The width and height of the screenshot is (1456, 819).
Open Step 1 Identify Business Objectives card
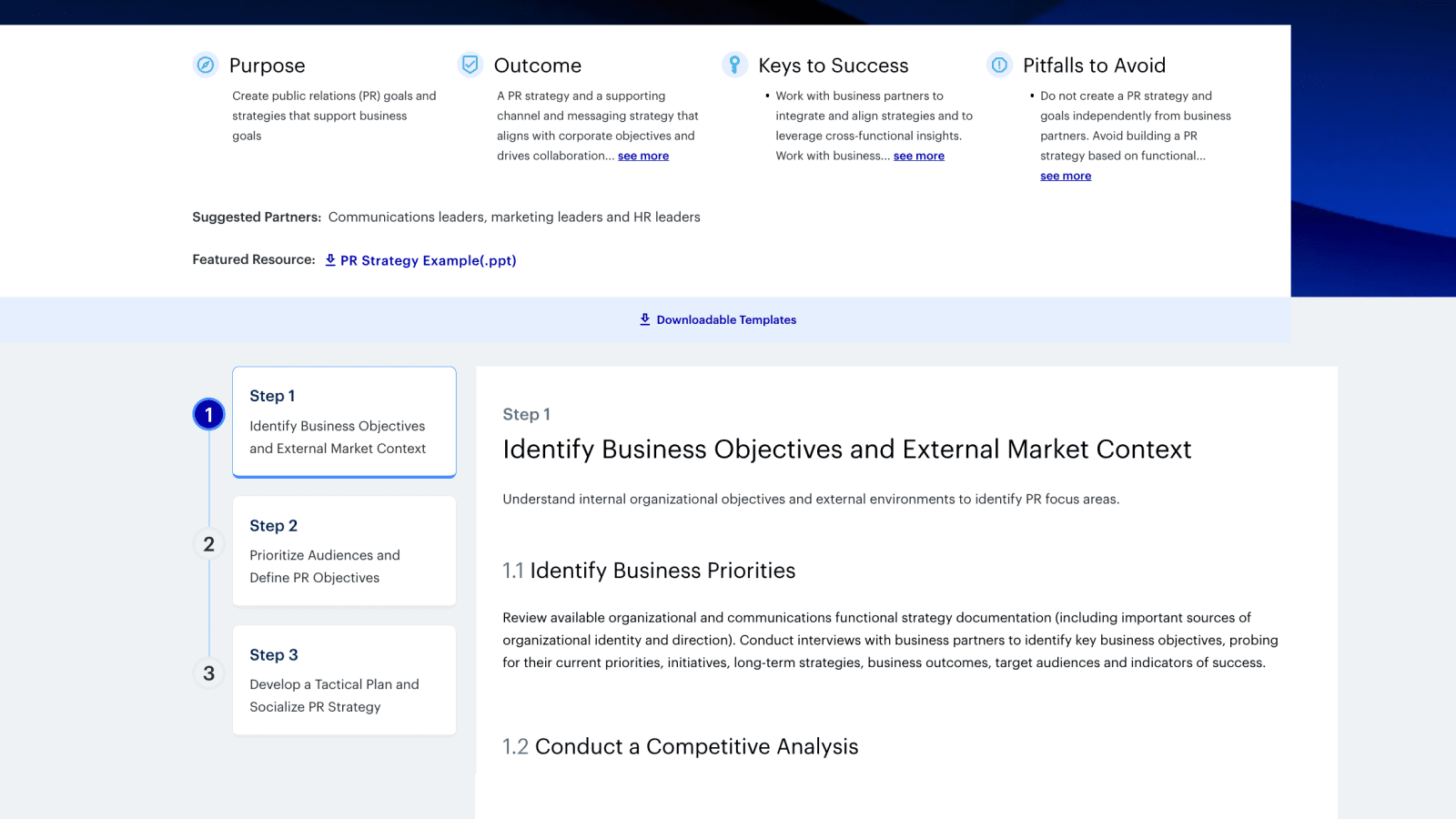(344, 422)
